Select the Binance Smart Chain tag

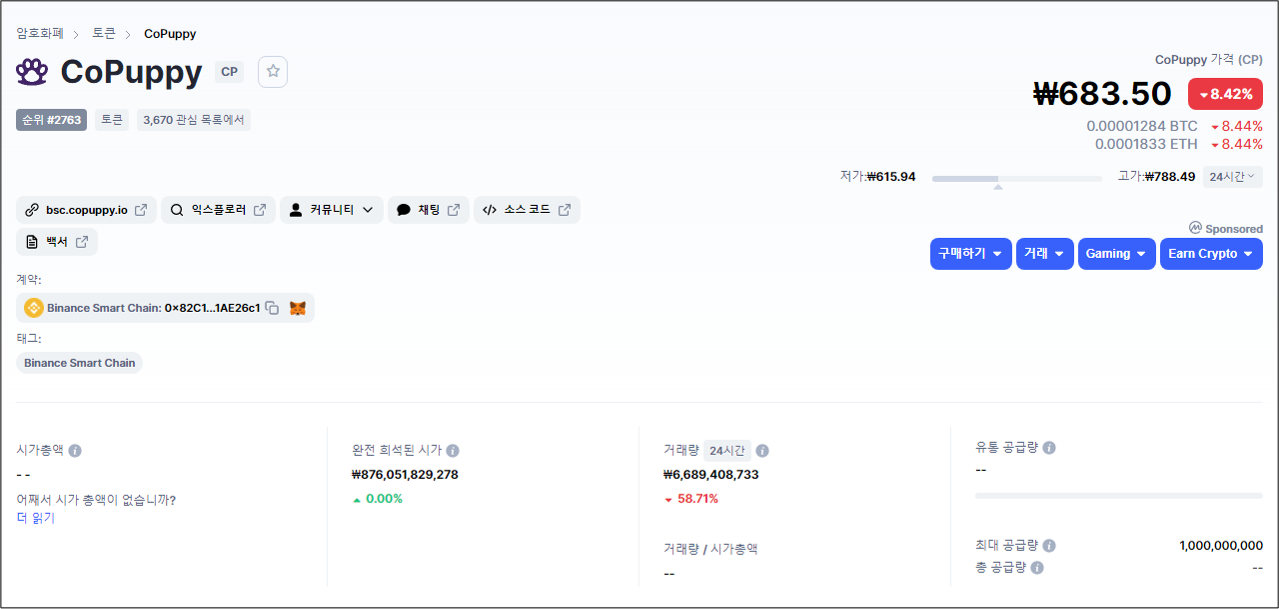(x=80, y=363)
